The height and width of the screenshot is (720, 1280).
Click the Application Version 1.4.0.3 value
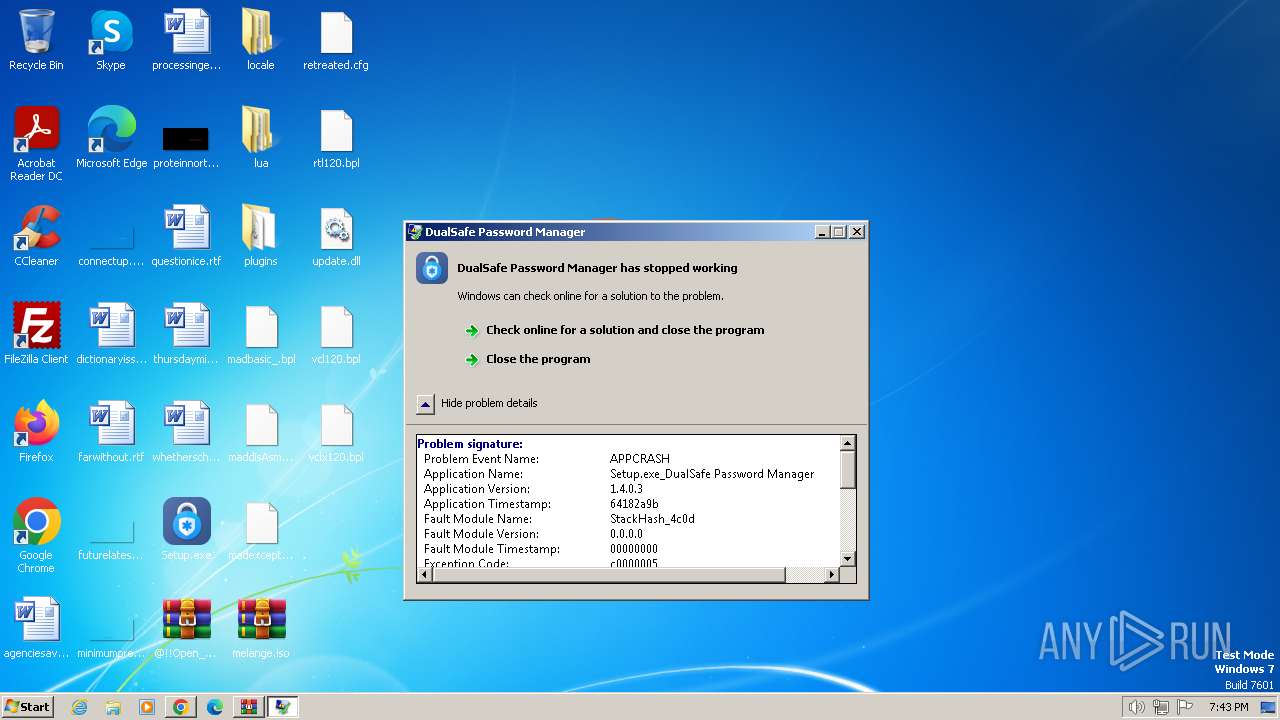point(626,489)
